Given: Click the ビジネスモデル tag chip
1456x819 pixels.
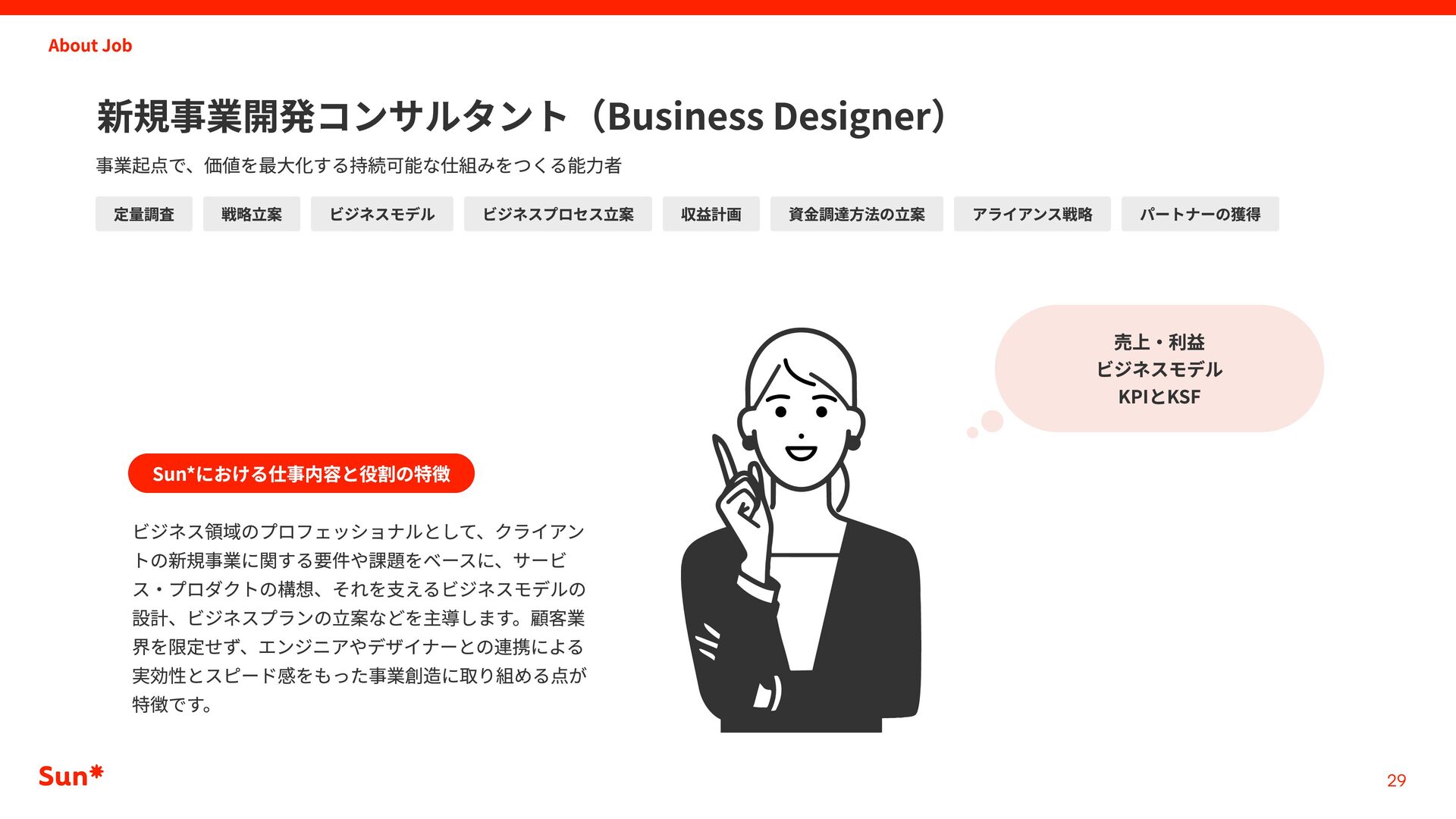Looking at the screenshot, I should click(382, 214).
